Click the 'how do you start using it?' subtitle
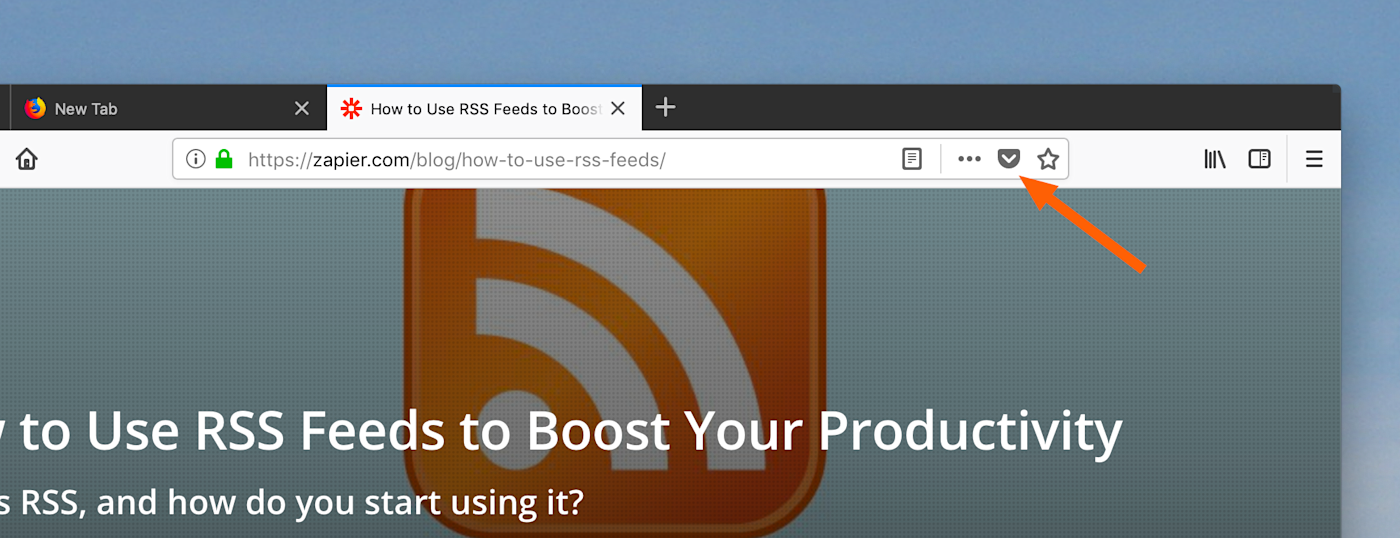1400x538 pixels. tap(374, 501)
